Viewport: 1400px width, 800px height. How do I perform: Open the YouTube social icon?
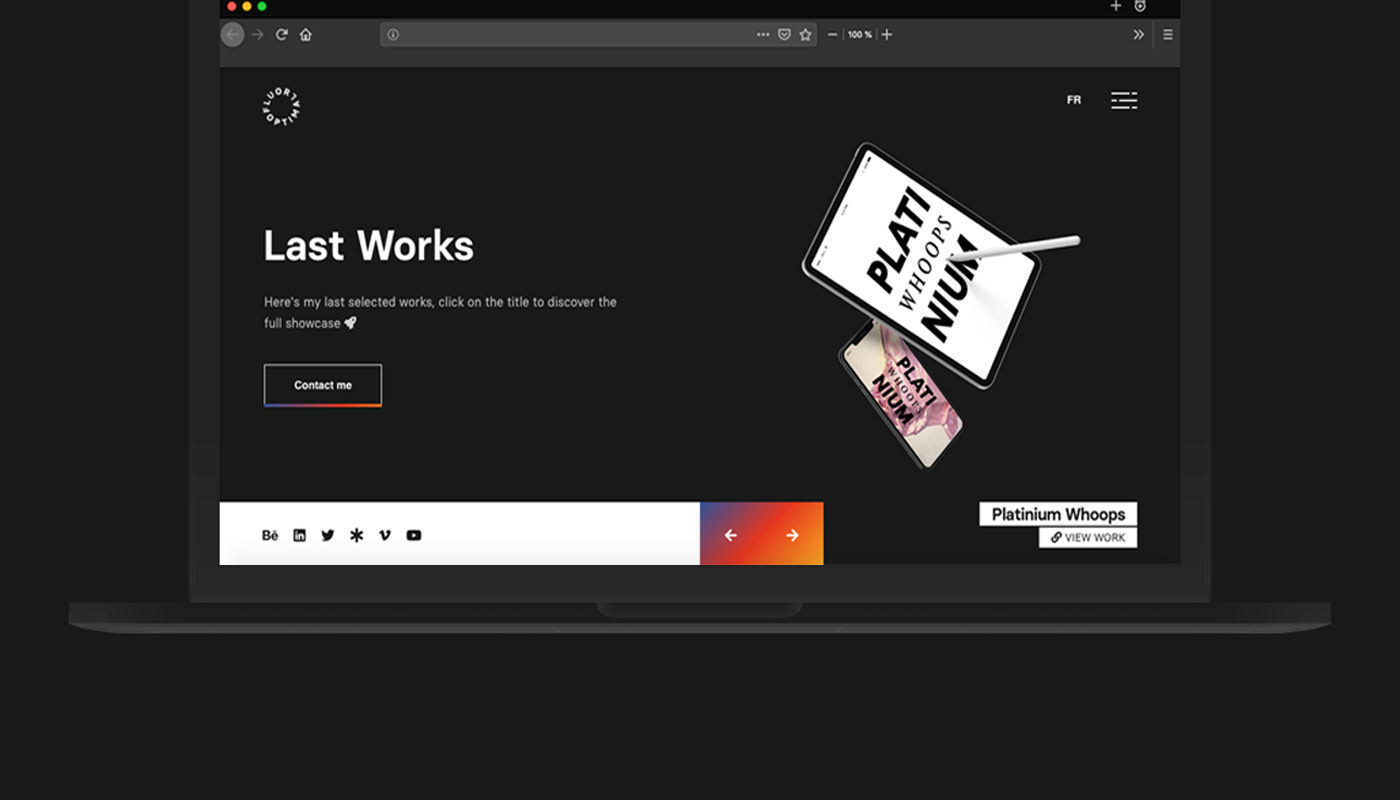(414, 535)
